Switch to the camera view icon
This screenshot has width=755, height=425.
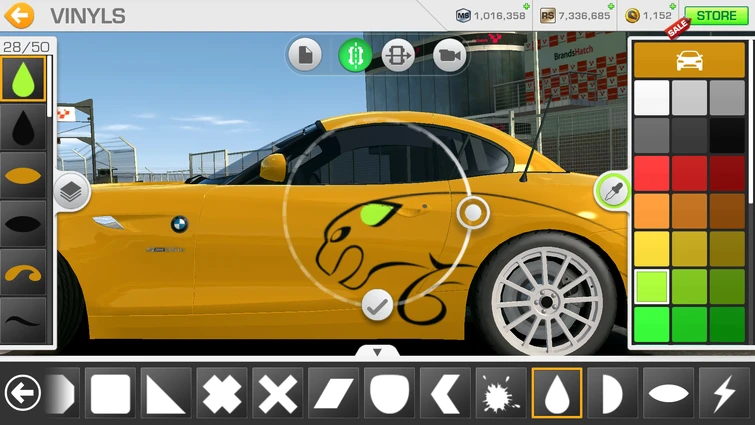tap(449, 55)
